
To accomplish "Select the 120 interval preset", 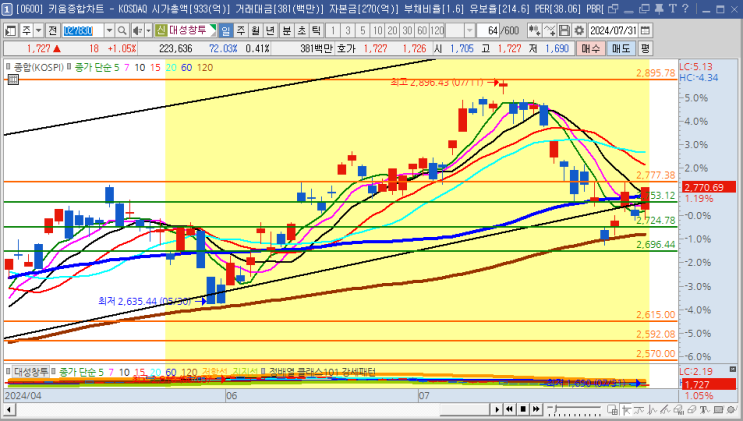I will (x=437, y=30).
